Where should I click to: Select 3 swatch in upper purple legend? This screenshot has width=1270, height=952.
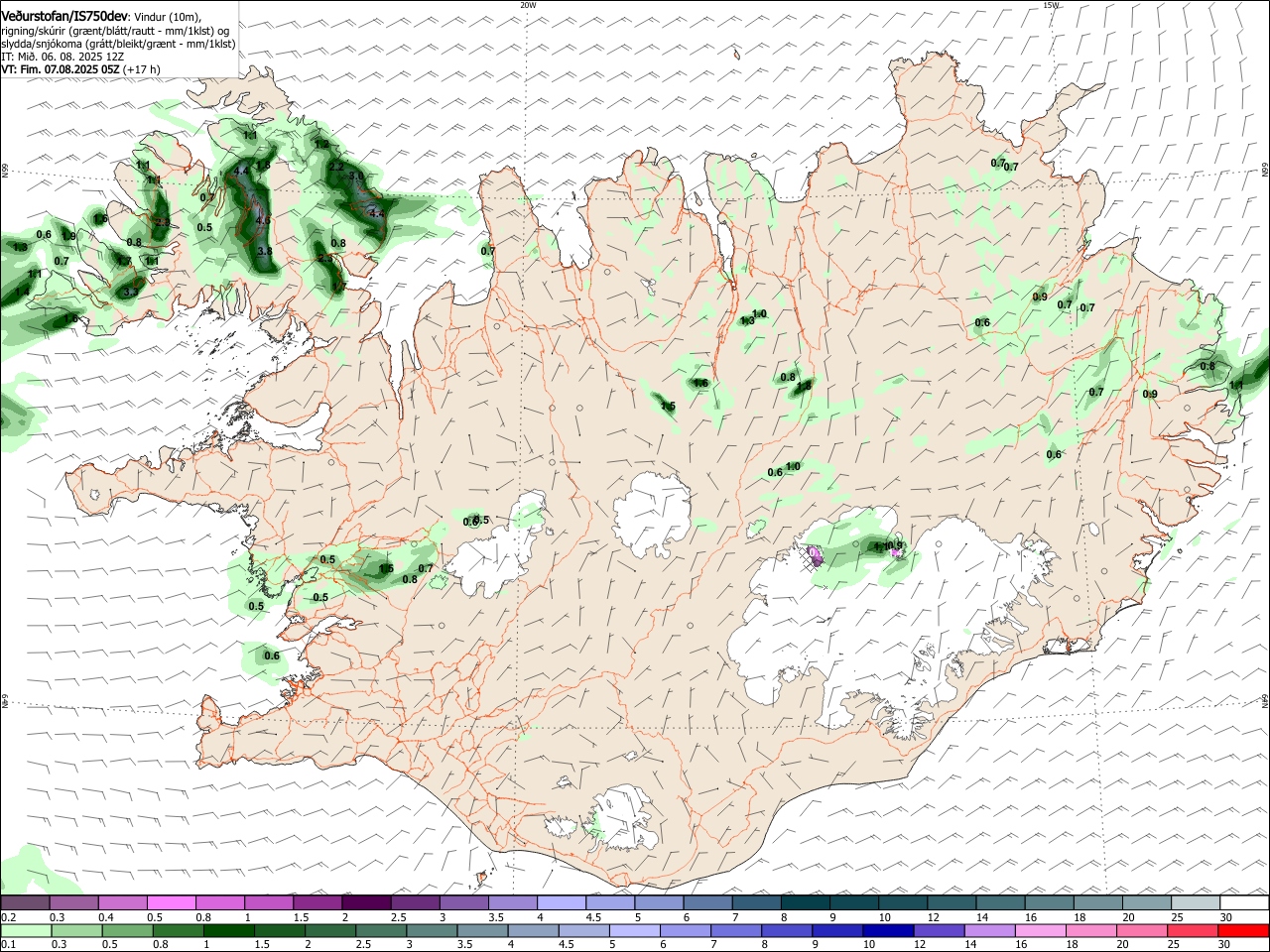[x=464, y=902]
